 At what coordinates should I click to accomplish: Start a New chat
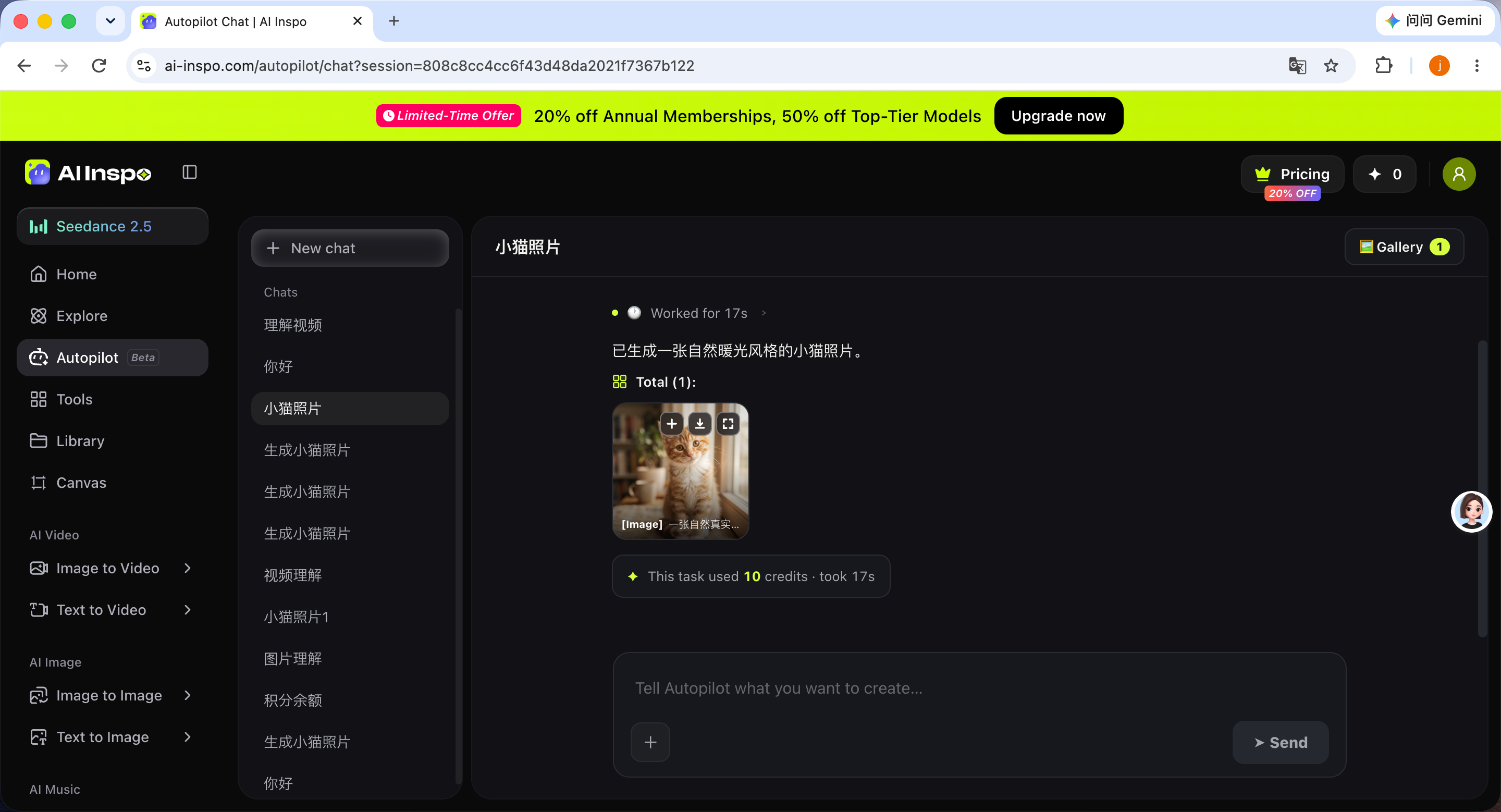(350, 248)
